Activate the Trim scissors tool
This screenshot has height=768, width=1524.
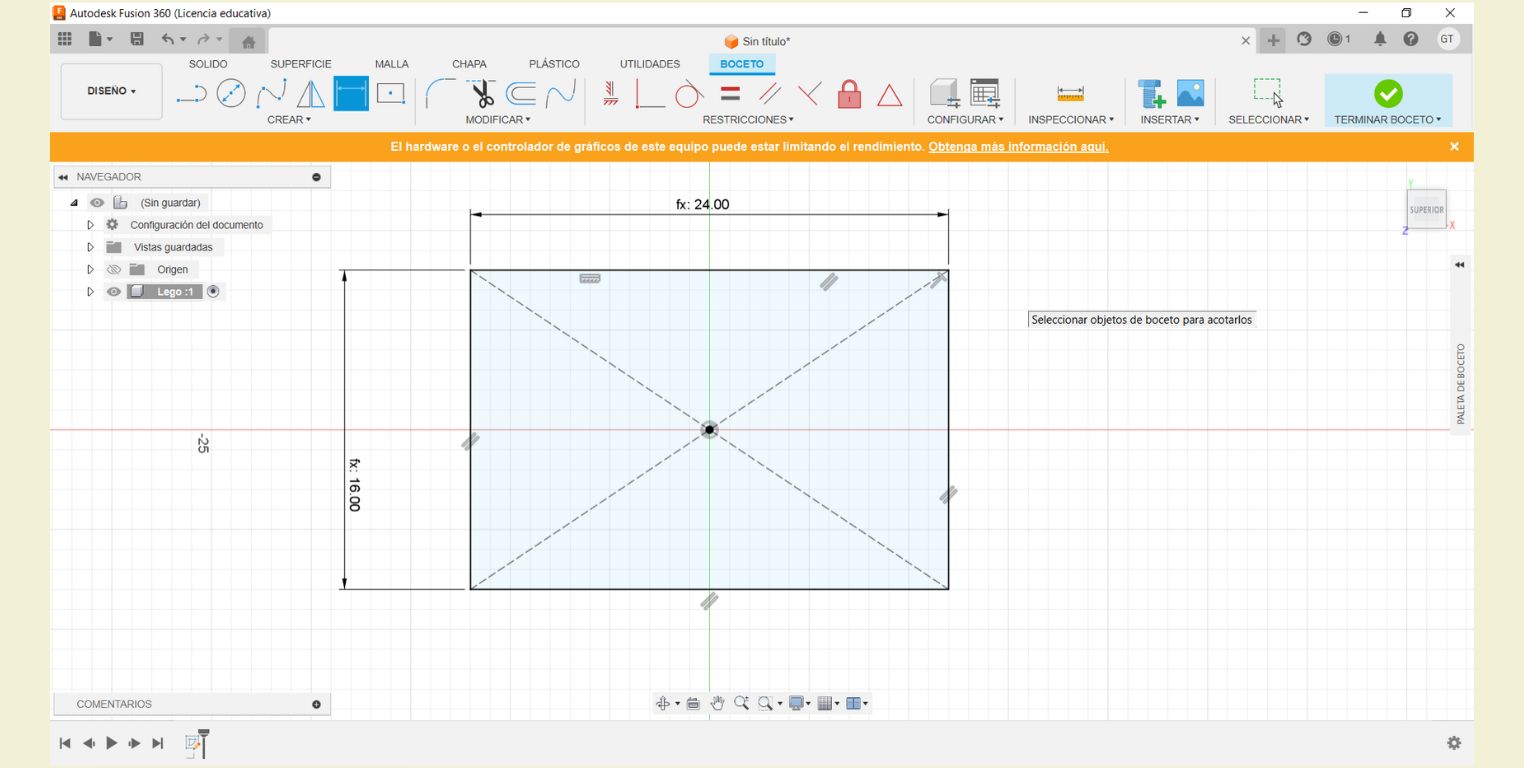tap(481, 94)
